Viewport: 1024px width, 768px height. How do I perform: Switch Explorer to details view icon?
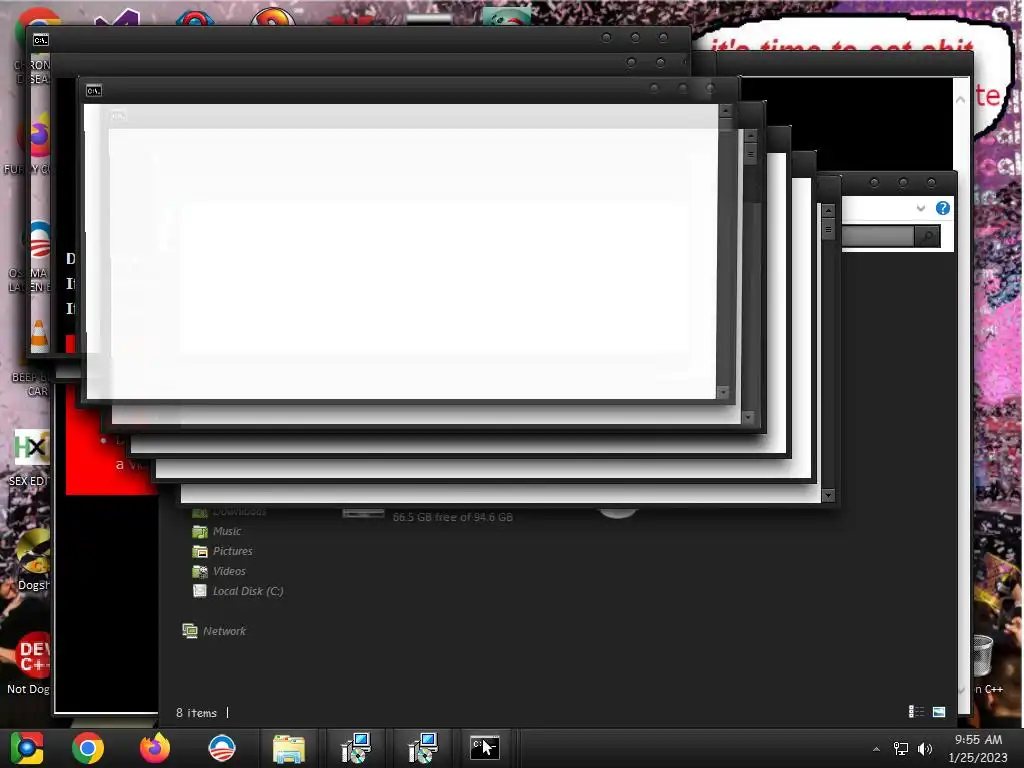[x=916, y=712]
